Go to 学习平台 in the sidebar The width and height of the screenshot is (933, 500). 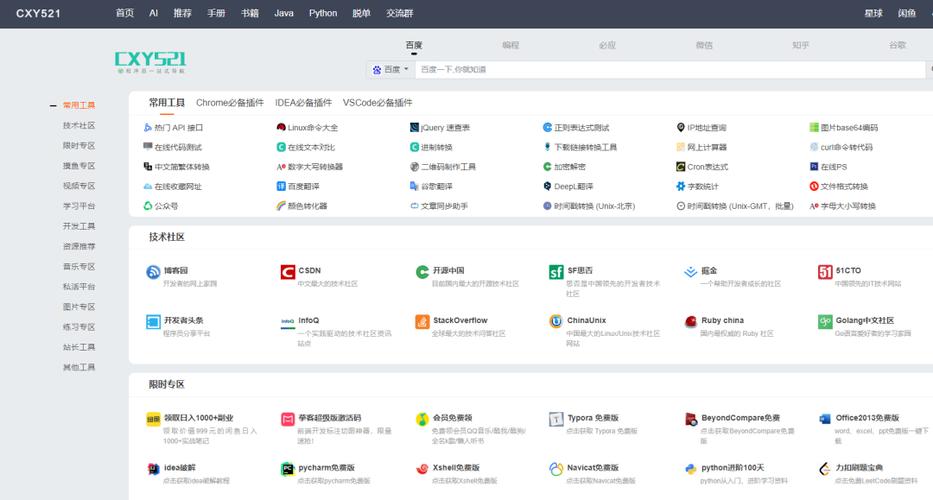[x=79, y=206]
